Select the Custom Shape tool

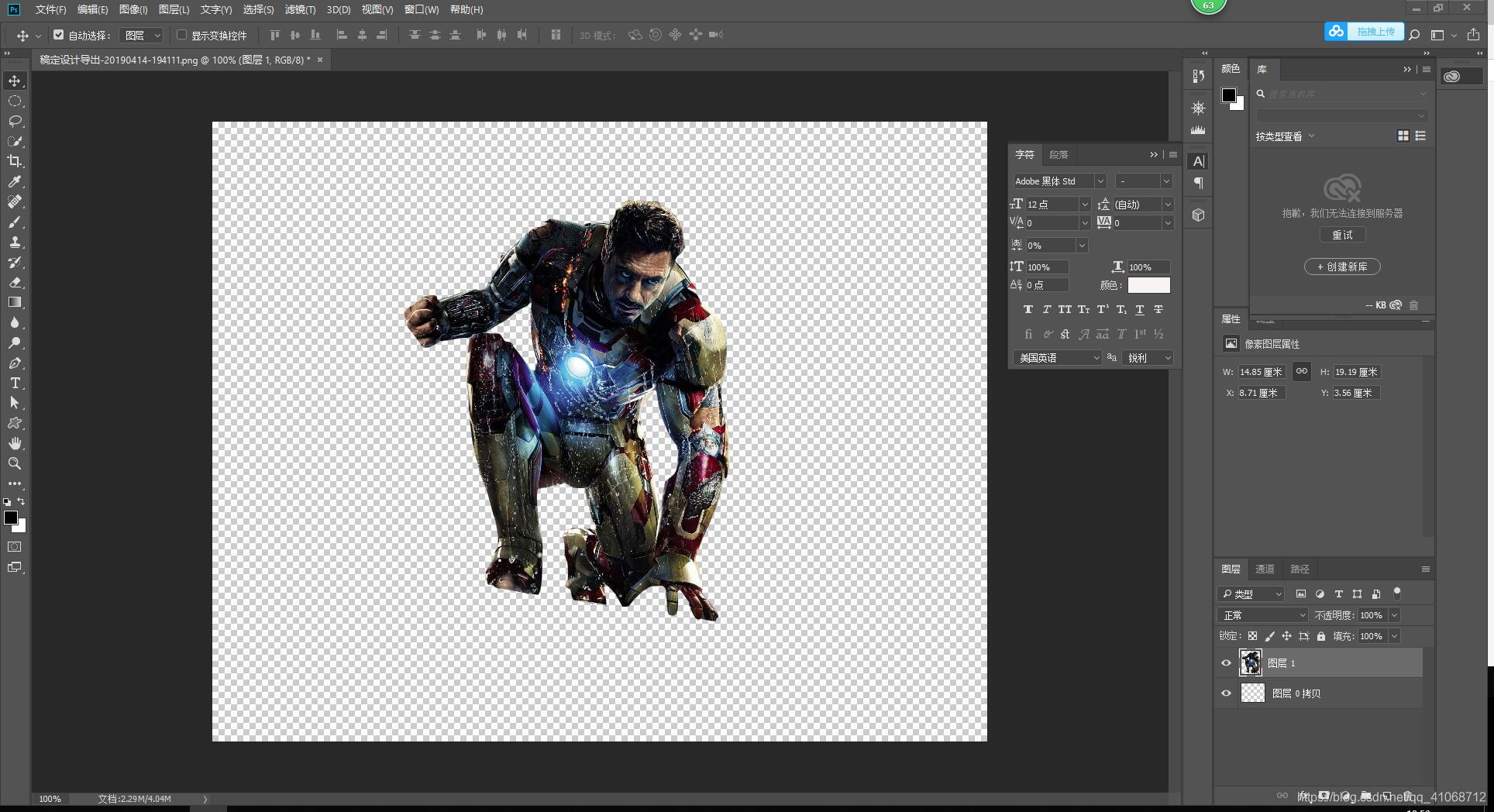click(15, 423)
